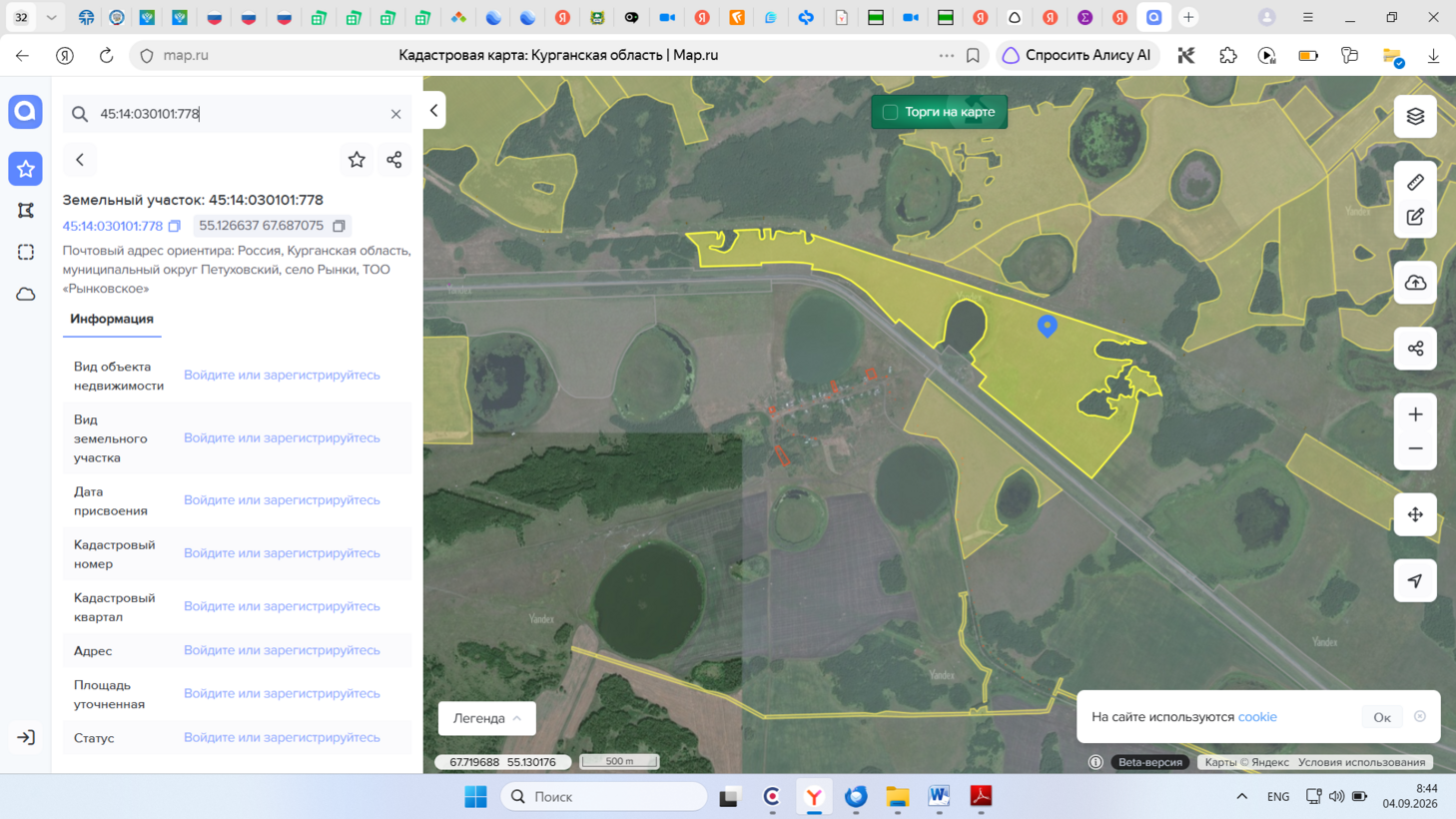
Task: Open polygon drawing tool in sidebar
Action: click(26, 211)
